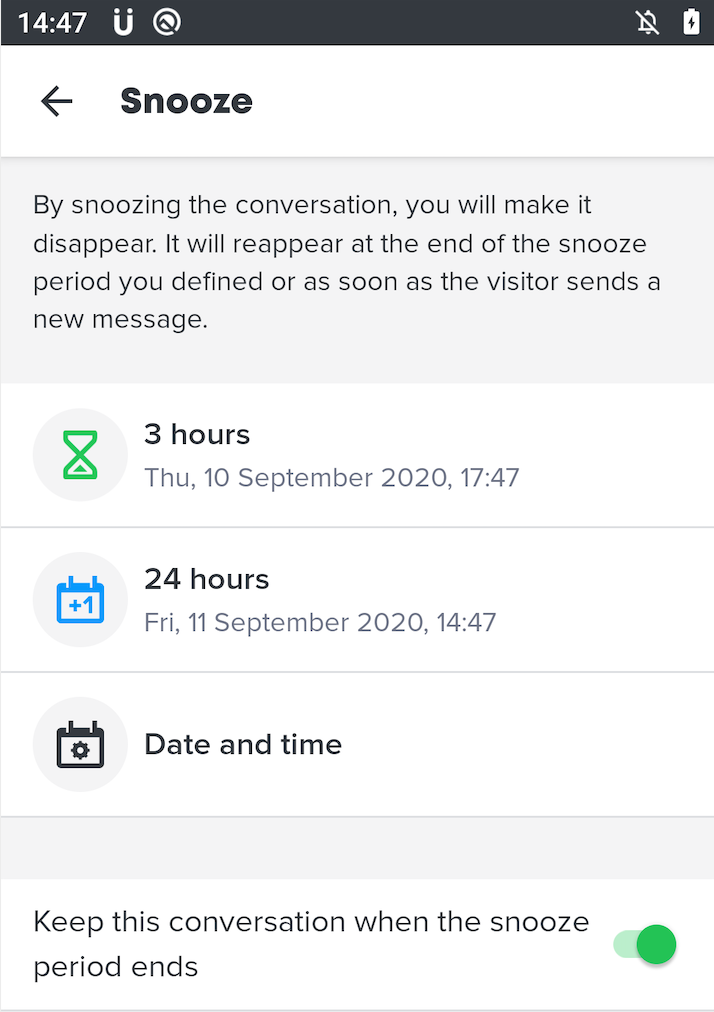Open the calendar gear icon beside Date and time
The width and height of the screenshot is (714, 1012).
tap(80, 744)
